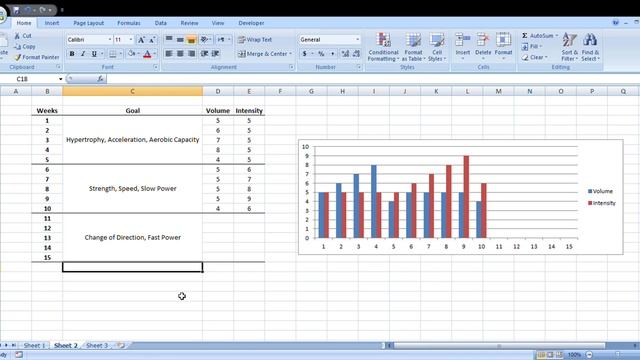Viewport: 640px width, 360px height.
Task: Center text horizontally
Action: point(180,53)
